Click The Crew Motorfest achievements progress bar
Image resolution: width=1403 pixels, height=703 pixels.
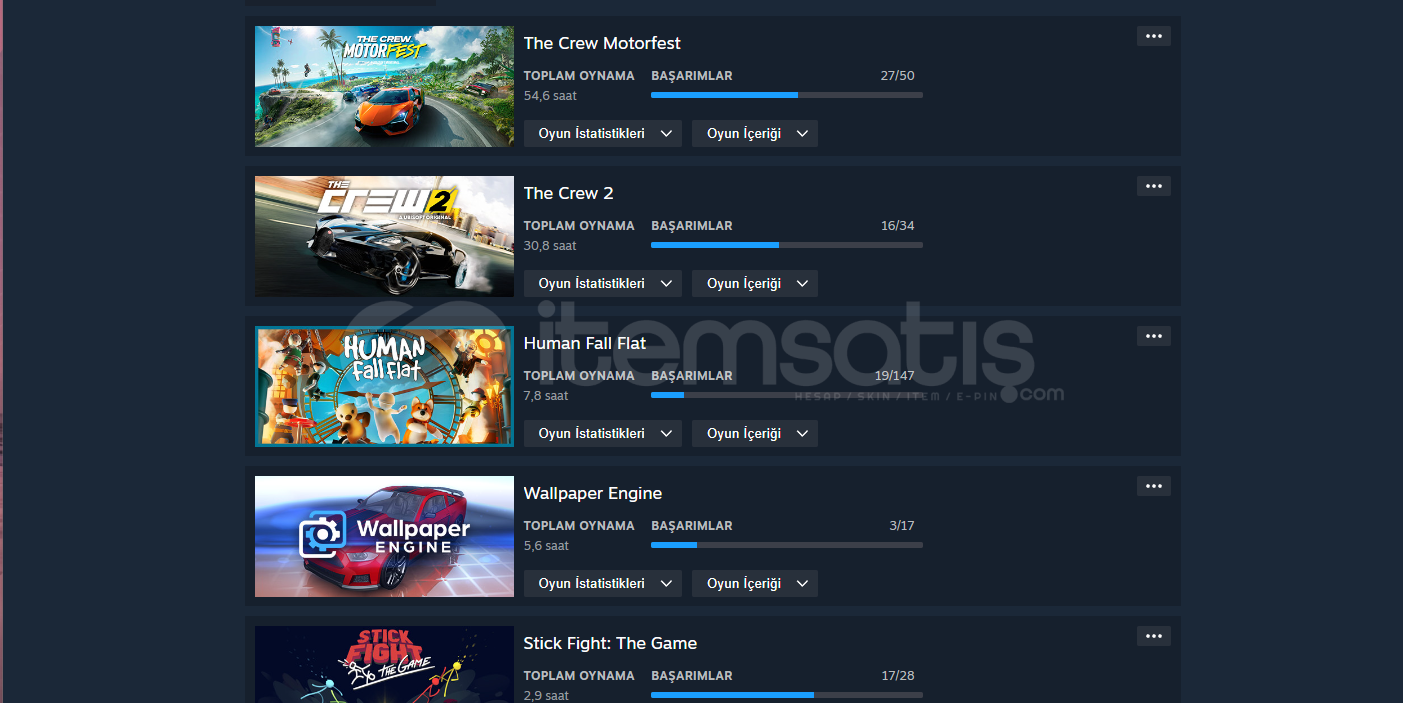[x=787, y=95]
